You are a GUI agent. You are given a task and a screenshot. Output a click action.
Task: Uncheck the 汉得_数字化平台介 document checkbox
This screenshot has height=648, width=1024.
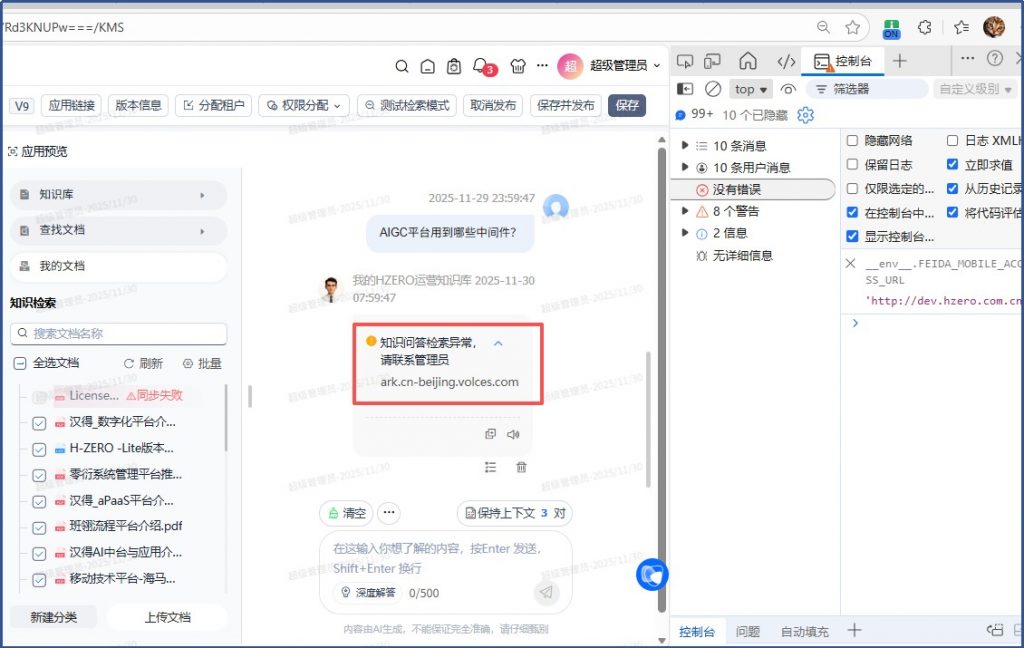39,423
